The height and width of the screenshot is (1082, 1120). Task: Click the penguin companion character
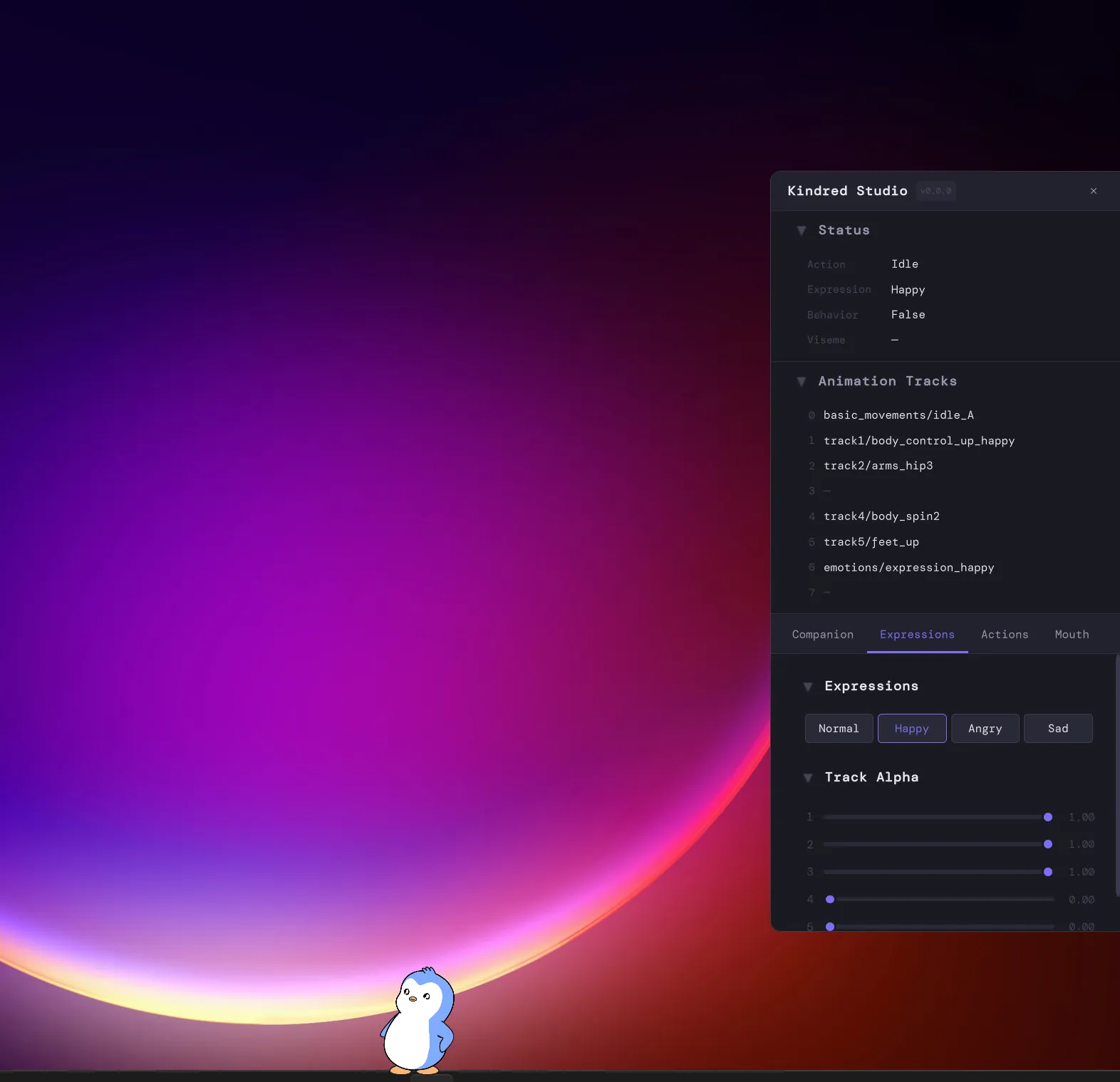click(x=418, y=1021)
